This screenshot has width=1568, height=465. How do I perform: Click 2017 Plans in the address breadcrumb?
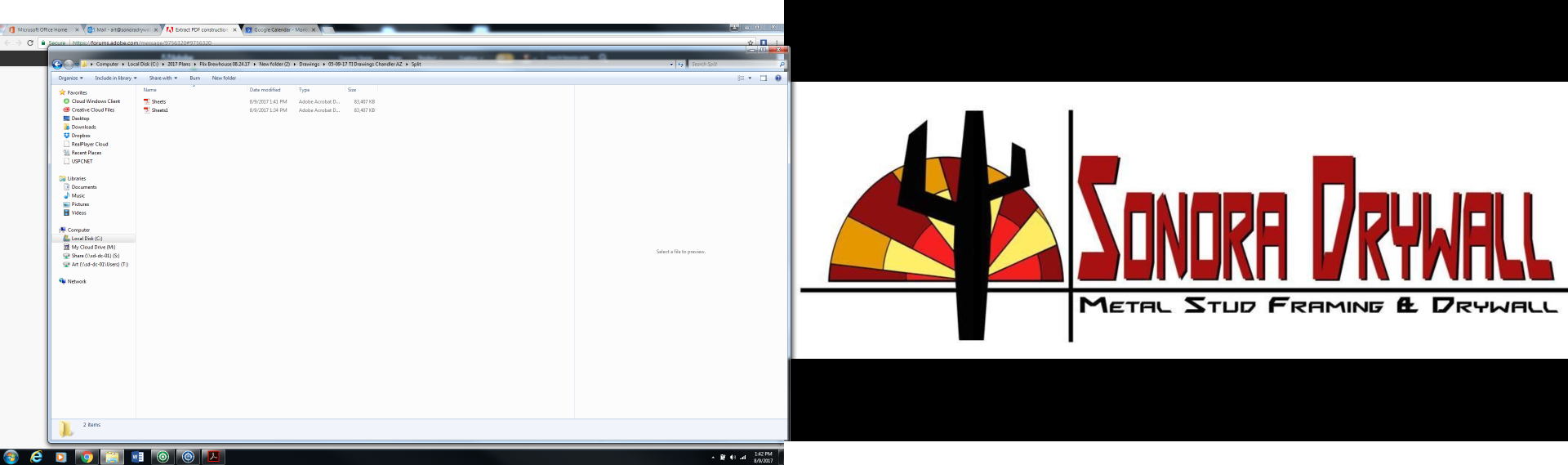point(179,64)
